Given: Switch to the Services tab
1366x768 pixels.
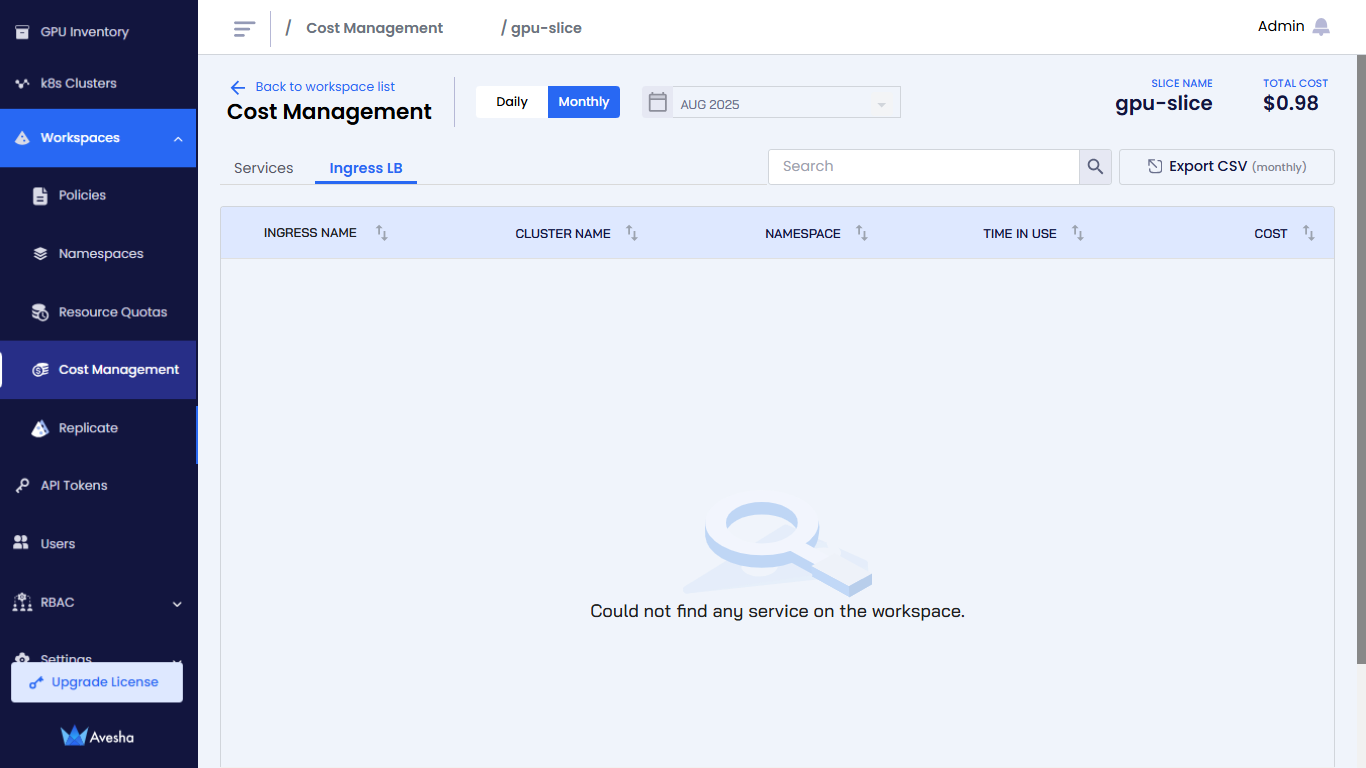Looking at the screenshot, I should (263, 168).
